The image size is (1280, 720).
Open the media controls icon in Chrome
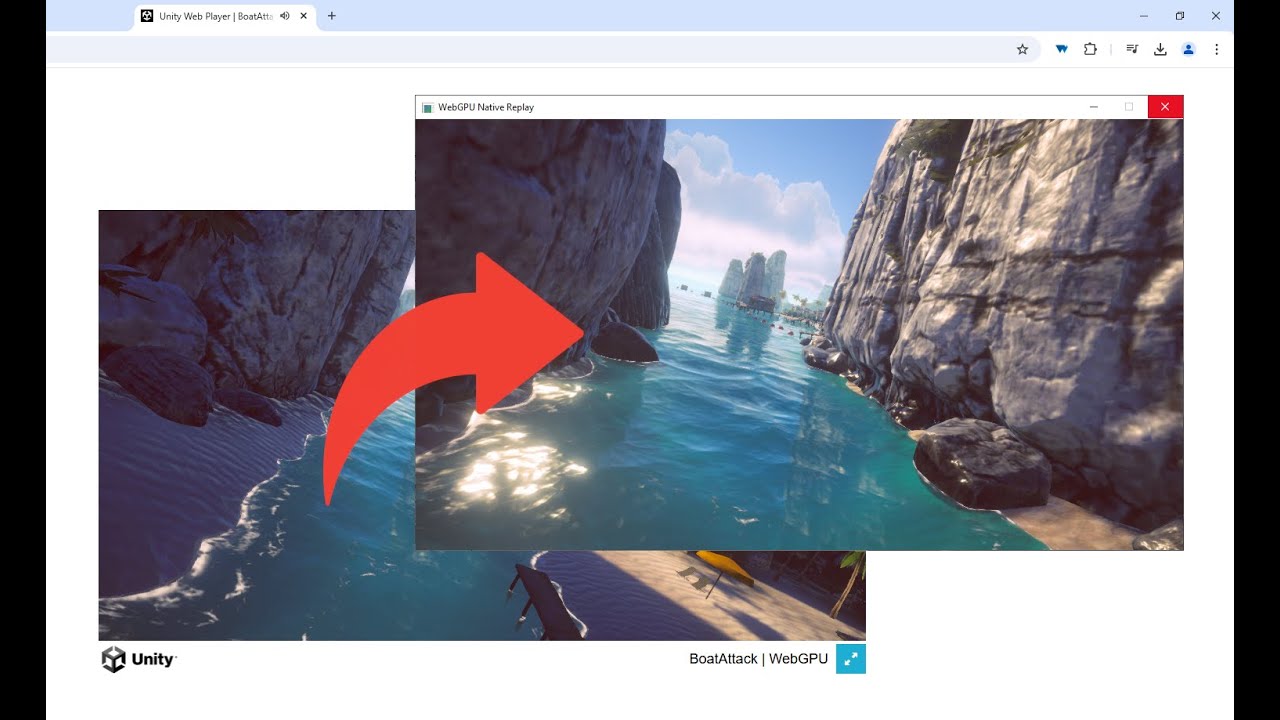click(1132, 49)
